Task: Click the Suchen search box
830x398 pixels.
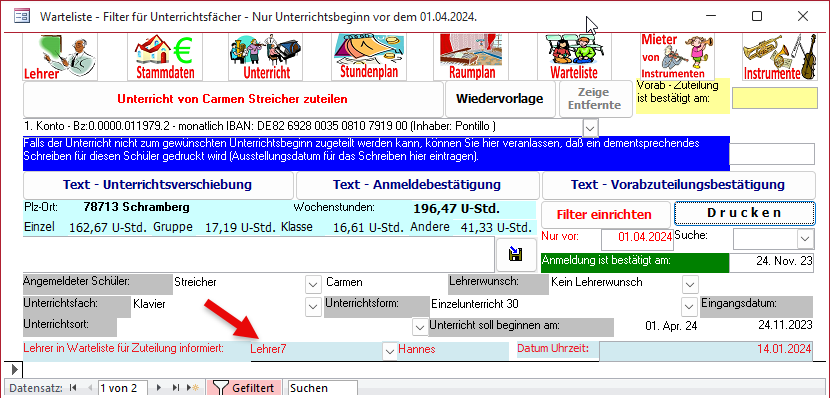Action: tap(323, 388)
